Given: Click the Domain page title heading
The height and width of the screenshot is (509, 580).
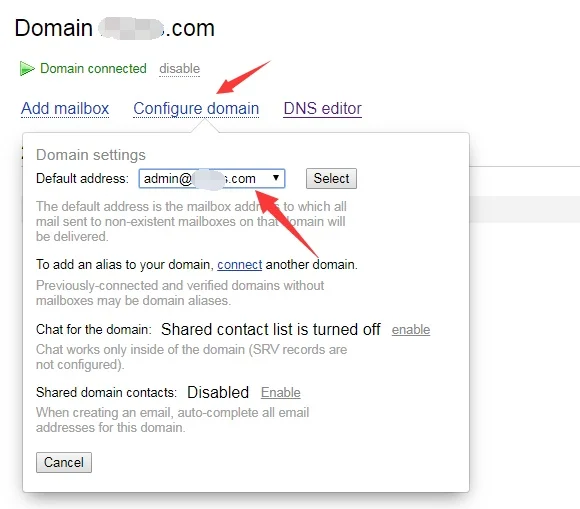Looking at the screenshot, I should [x=115, y=28].
